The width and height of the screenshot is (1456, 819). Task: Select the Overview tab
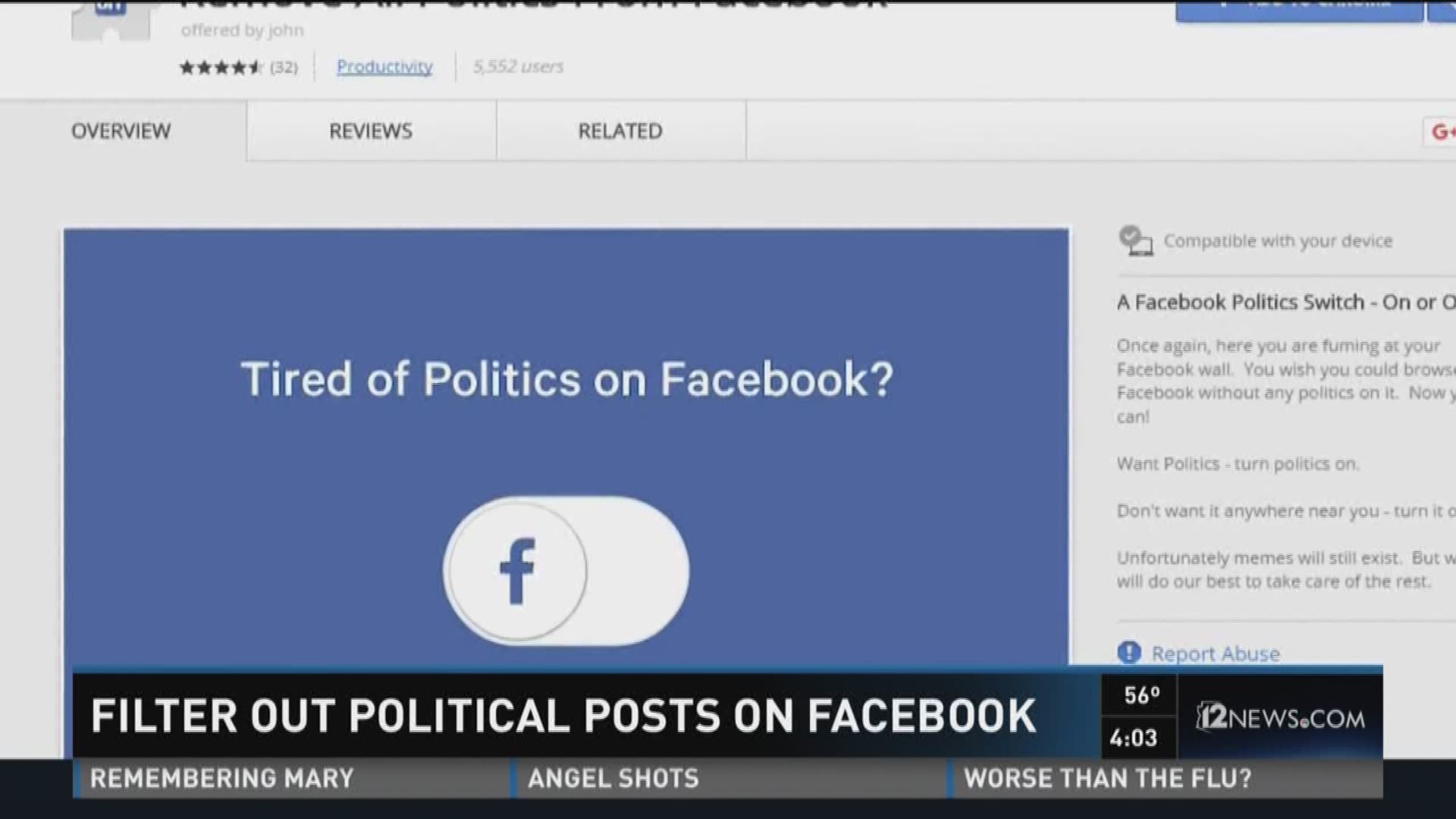coord(121,130)
